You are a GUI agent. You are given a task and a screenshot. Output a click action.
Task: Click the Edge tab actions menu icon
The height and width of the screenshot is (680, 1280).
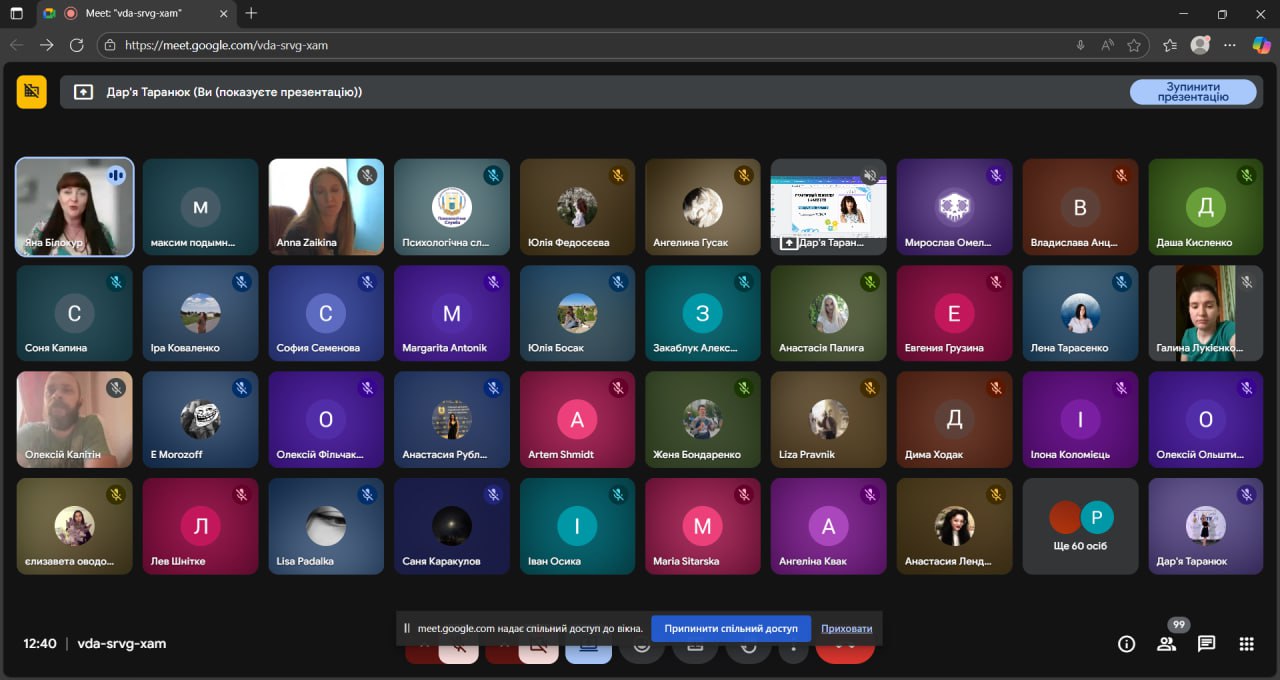pyautogui.click(x=16, y=14)
